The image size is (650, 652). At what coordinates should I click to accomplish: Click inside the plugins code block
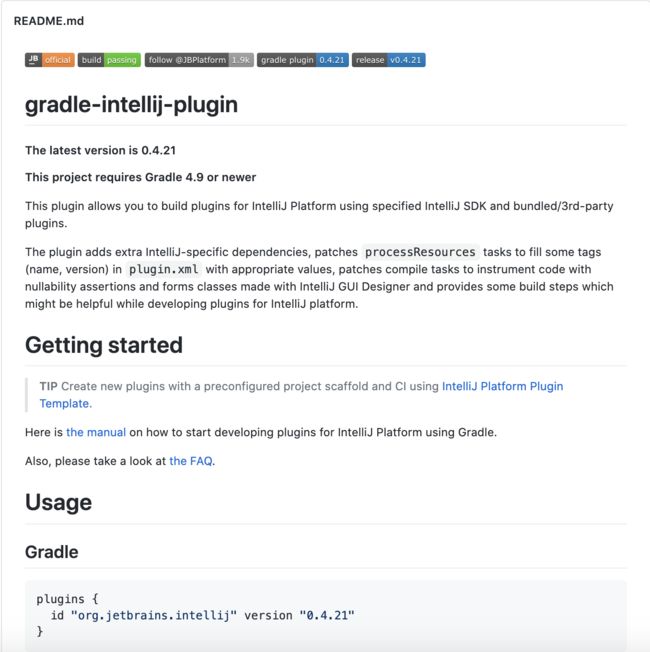326,615
